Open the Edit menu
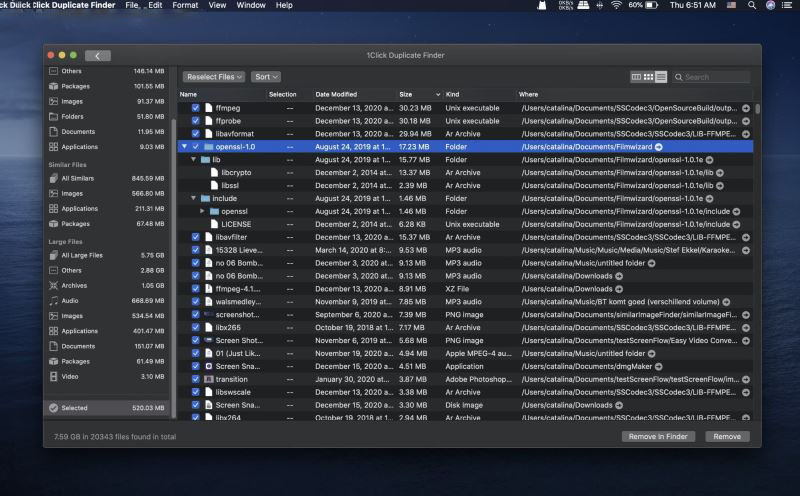 tap(155, 5)
